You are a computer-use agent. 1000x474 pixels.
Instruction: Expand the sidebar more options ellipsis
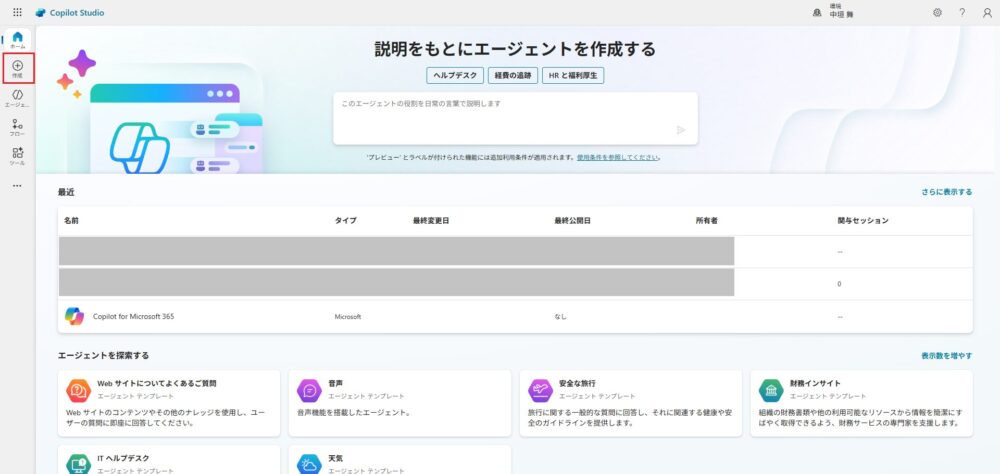[17, 186]
